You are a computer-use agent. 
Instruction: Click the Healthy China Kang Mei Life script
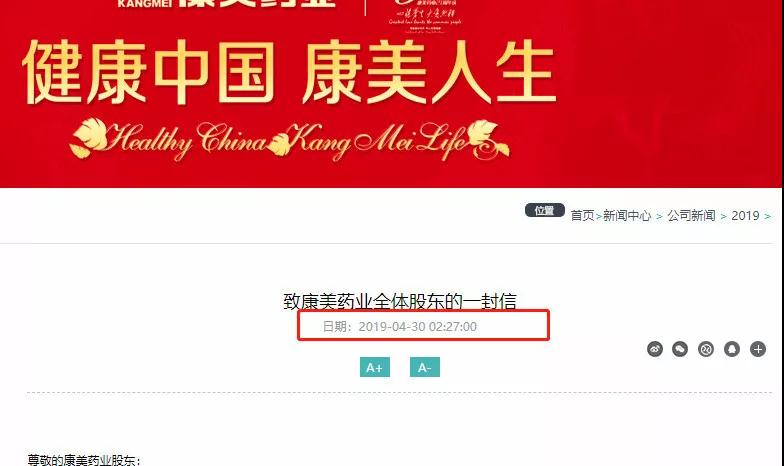290,140
